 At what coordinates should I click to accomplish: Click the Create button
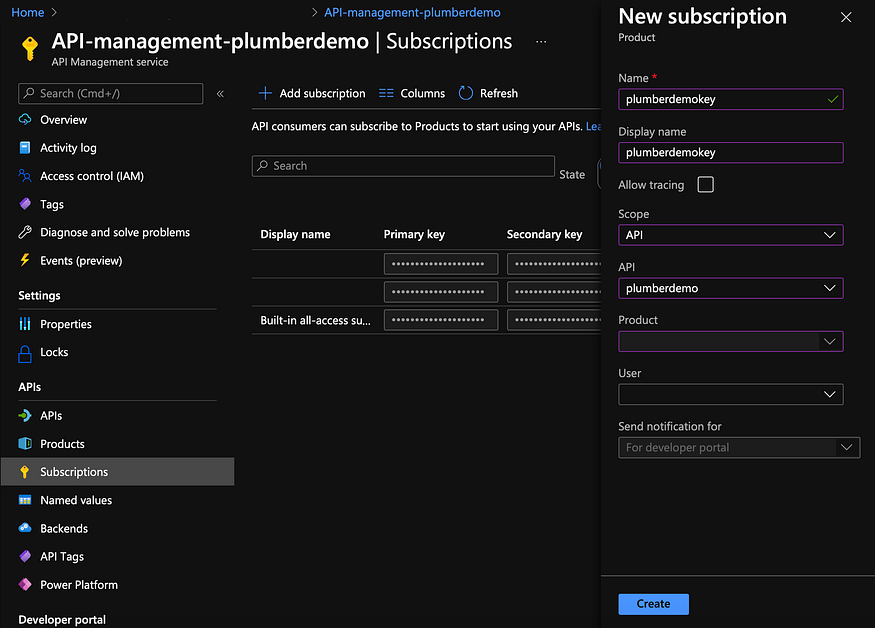tap(653, 604)
